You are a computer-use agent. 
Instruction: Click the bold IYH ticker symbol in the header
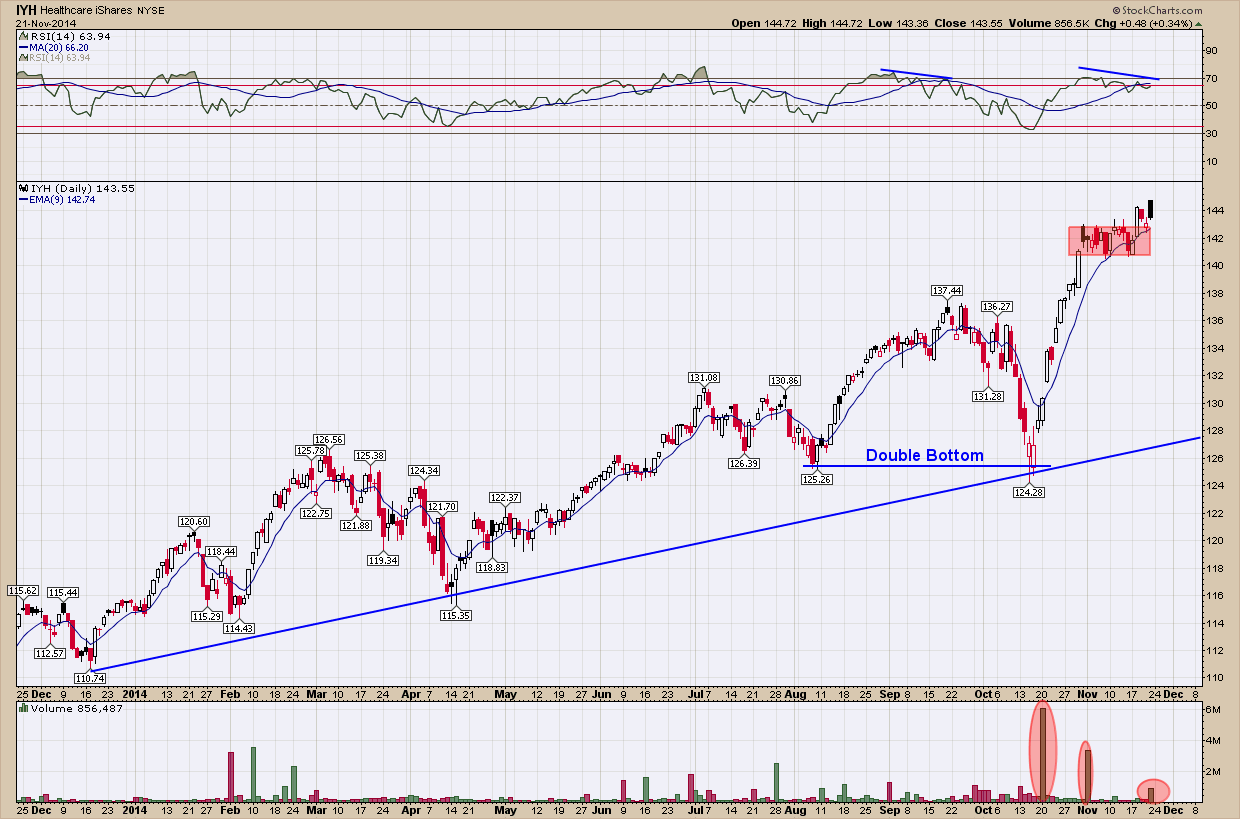click(28, 8)
